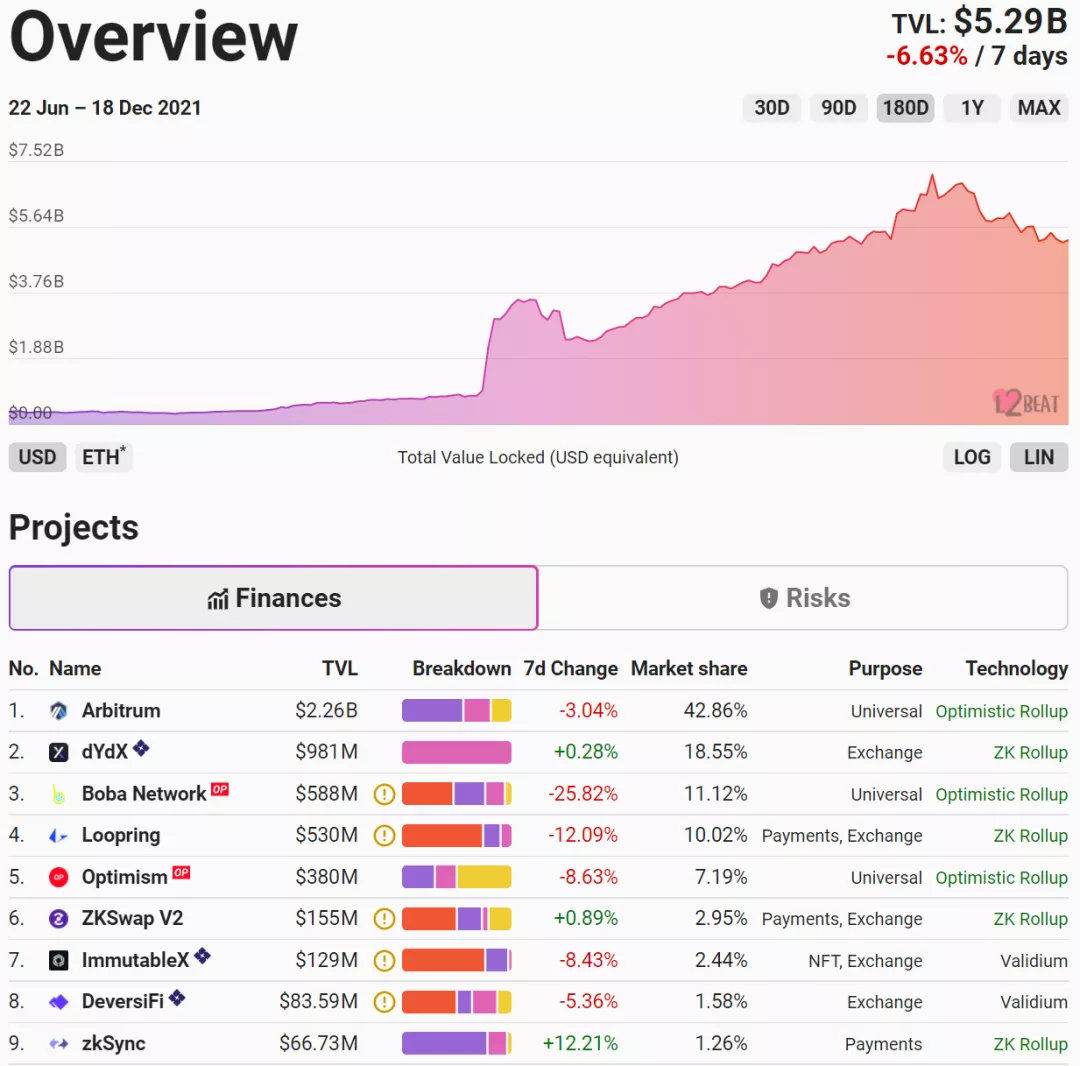This screenshot has width=1080, height=1066.
Task: Set chart range to 30D
Action: click(x=771, y=108)
